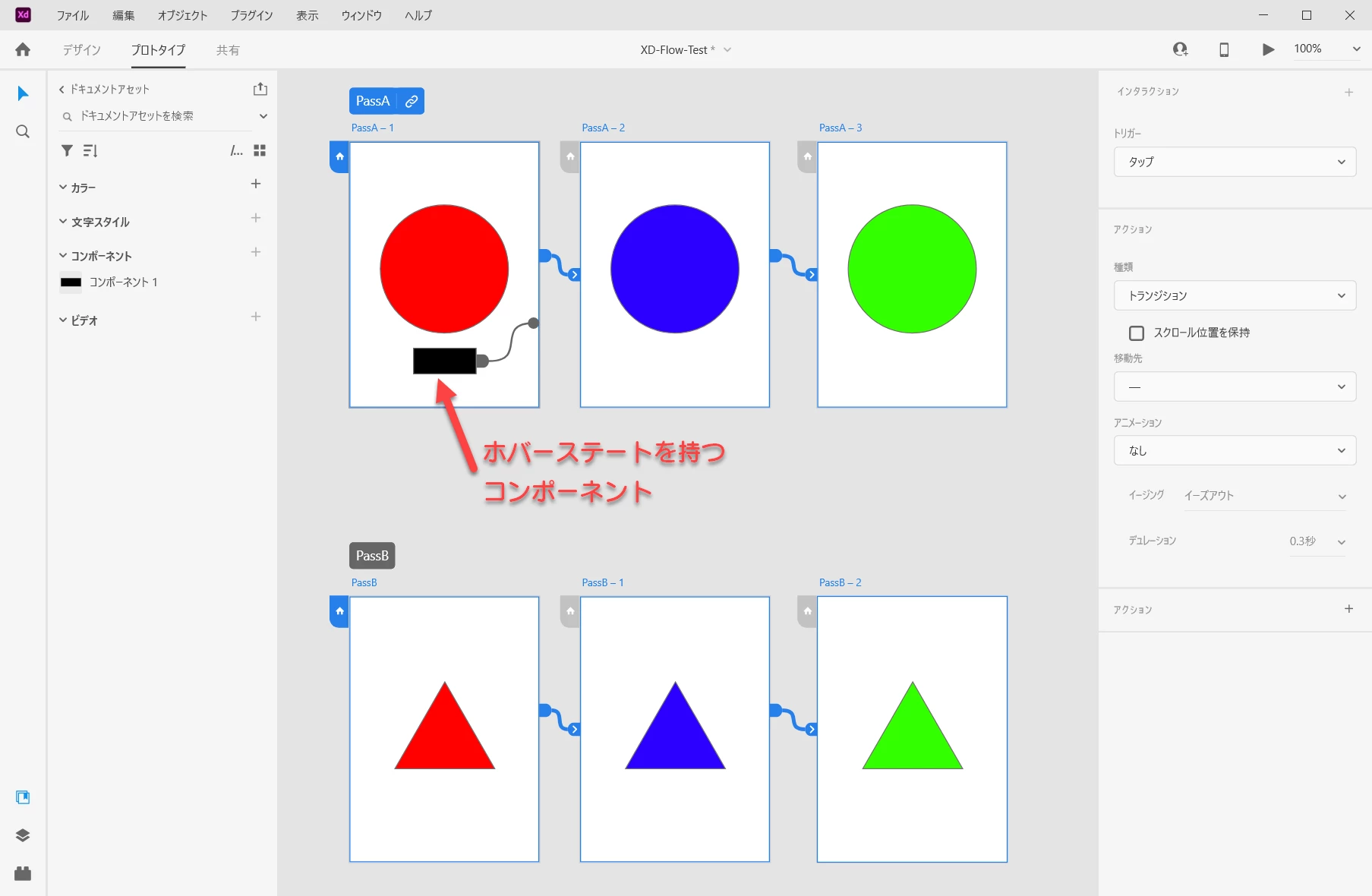1372x896 pixels.
Task: Collapse the コンポーネント section
Action: [63, 256]
